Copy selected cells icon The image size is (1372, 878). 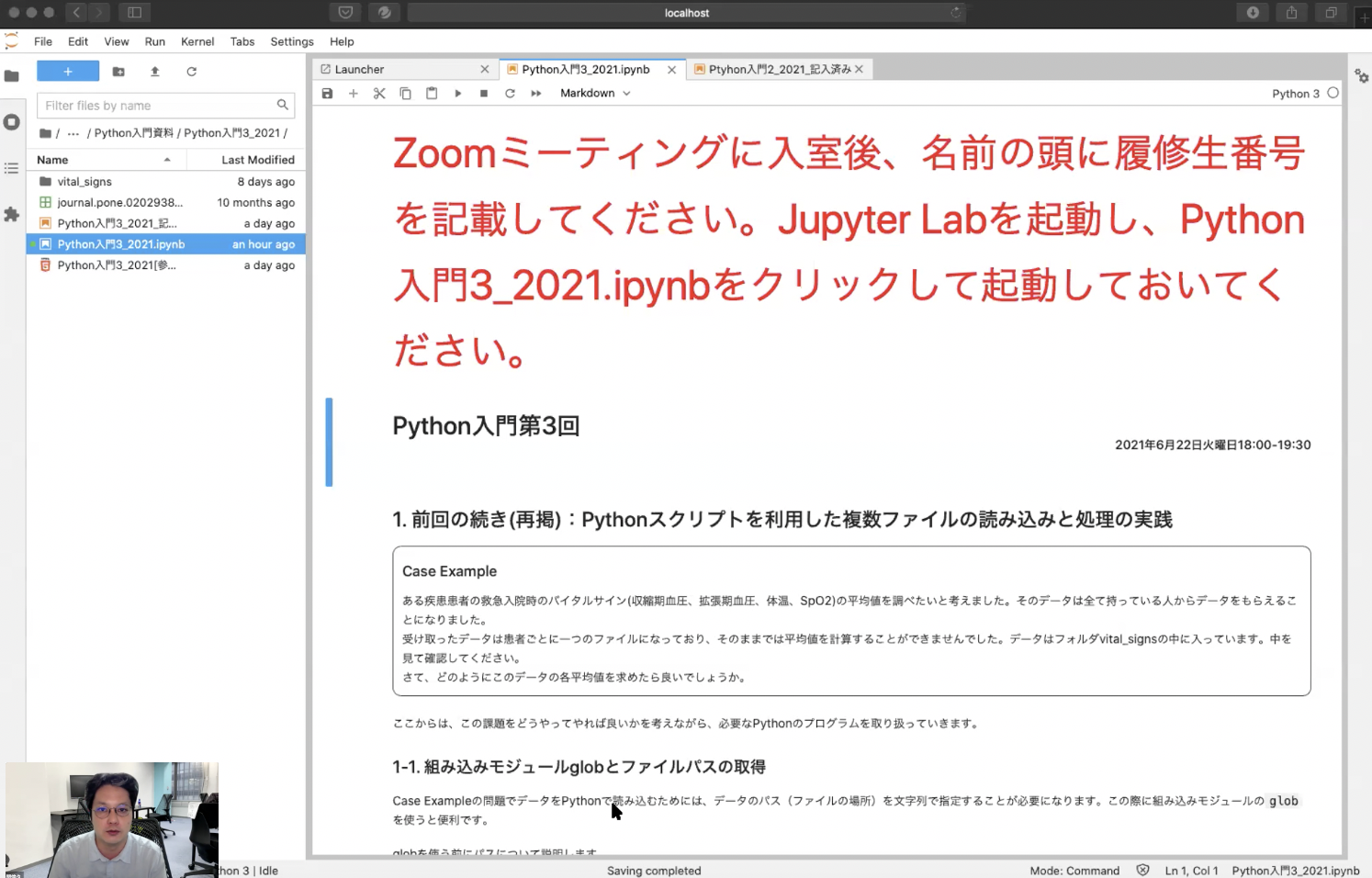pos(405,94)
